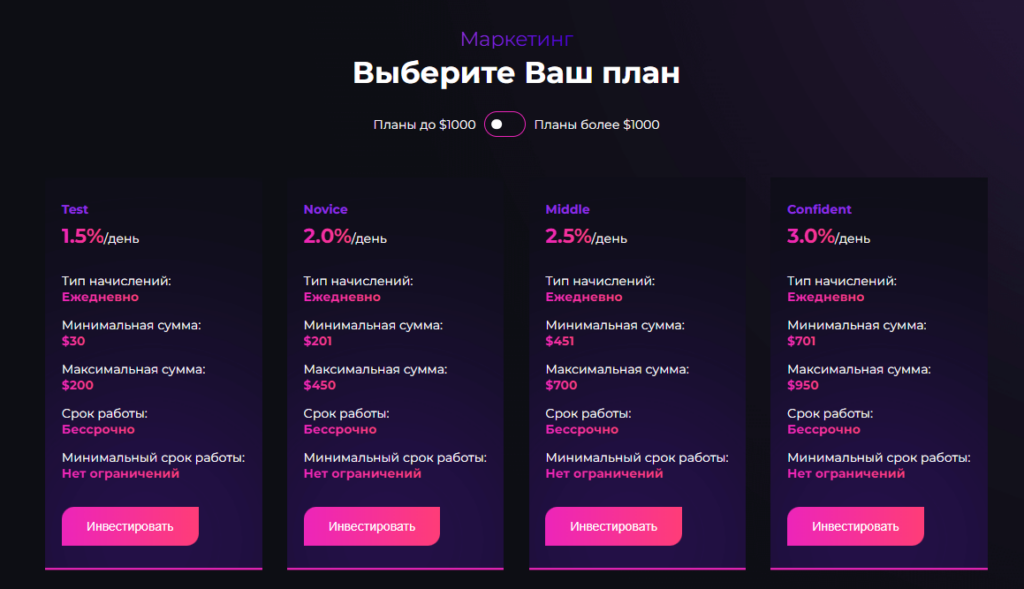Click the 1.5% daily rate on Test plan
The height and width of the screenshot is (589, 1024).
click(x=83, y=237)
